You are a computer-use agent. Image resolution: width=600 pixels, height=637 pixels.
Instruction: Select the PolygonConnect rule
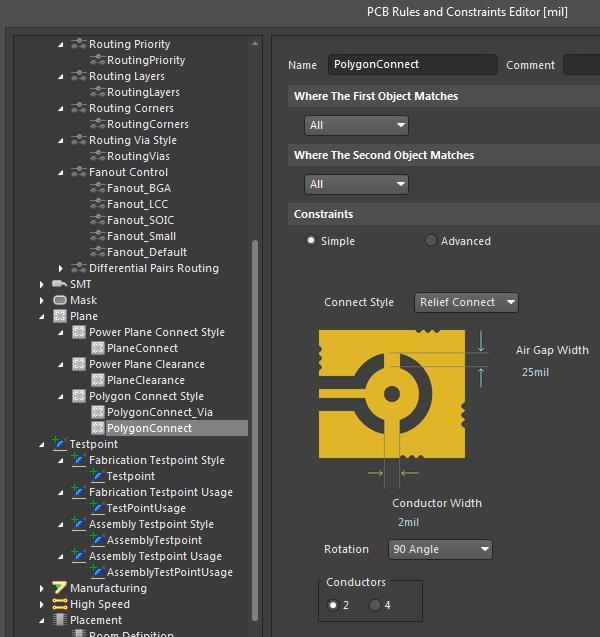tap(149, 428)
